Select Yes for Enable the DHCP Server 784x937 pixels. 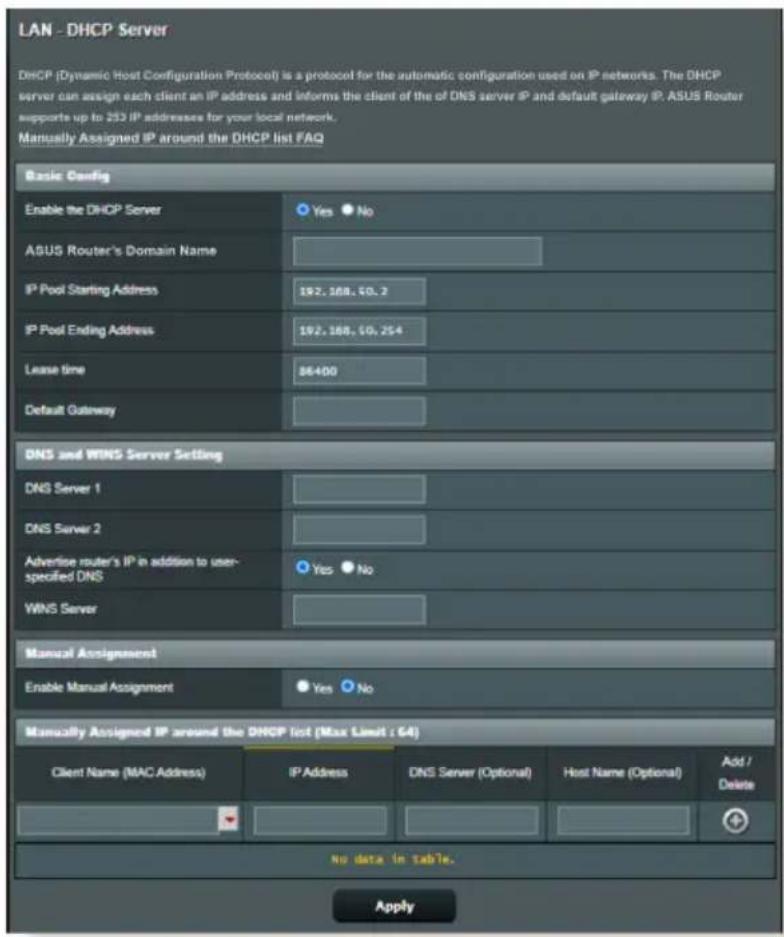click(x=303, y=210)
